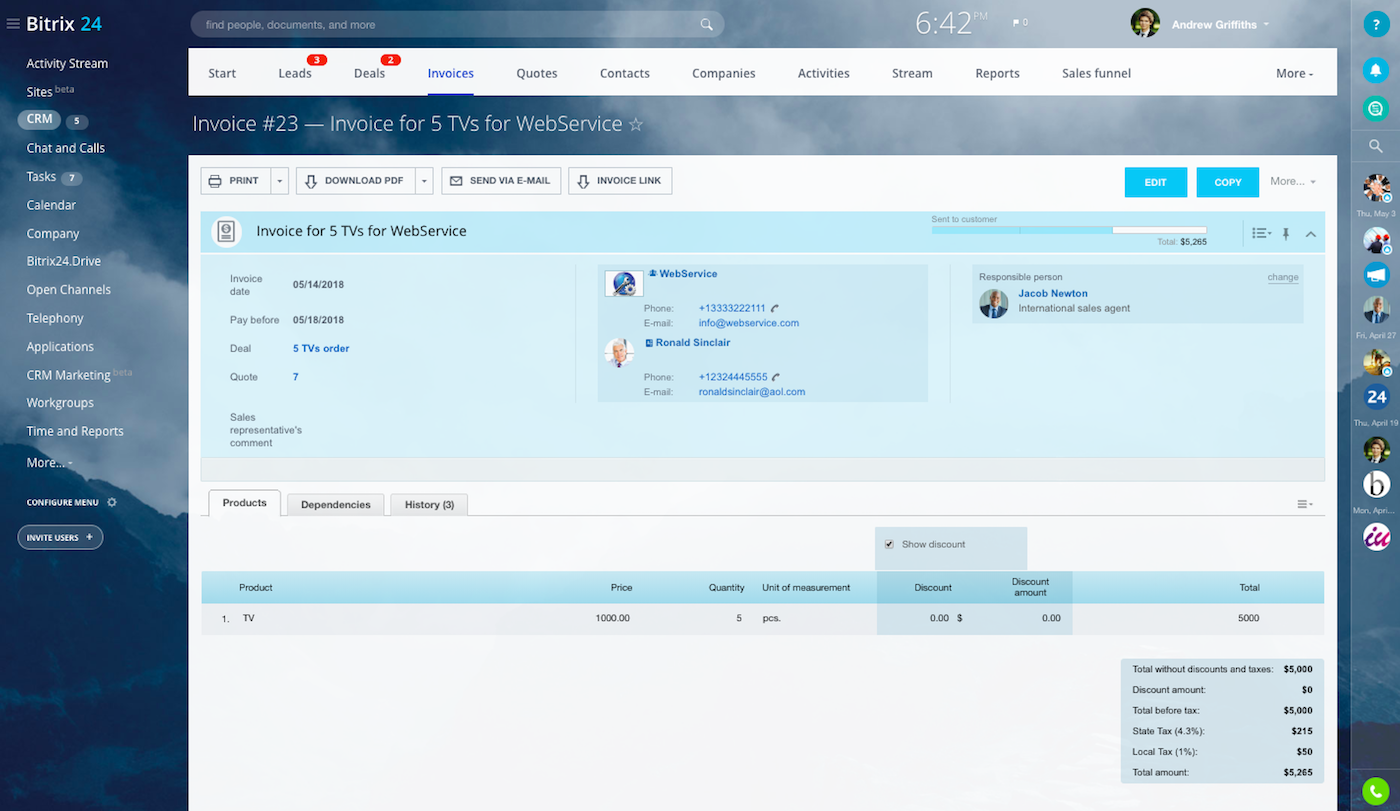Click the search people and documents field

[x=450, y=24]
